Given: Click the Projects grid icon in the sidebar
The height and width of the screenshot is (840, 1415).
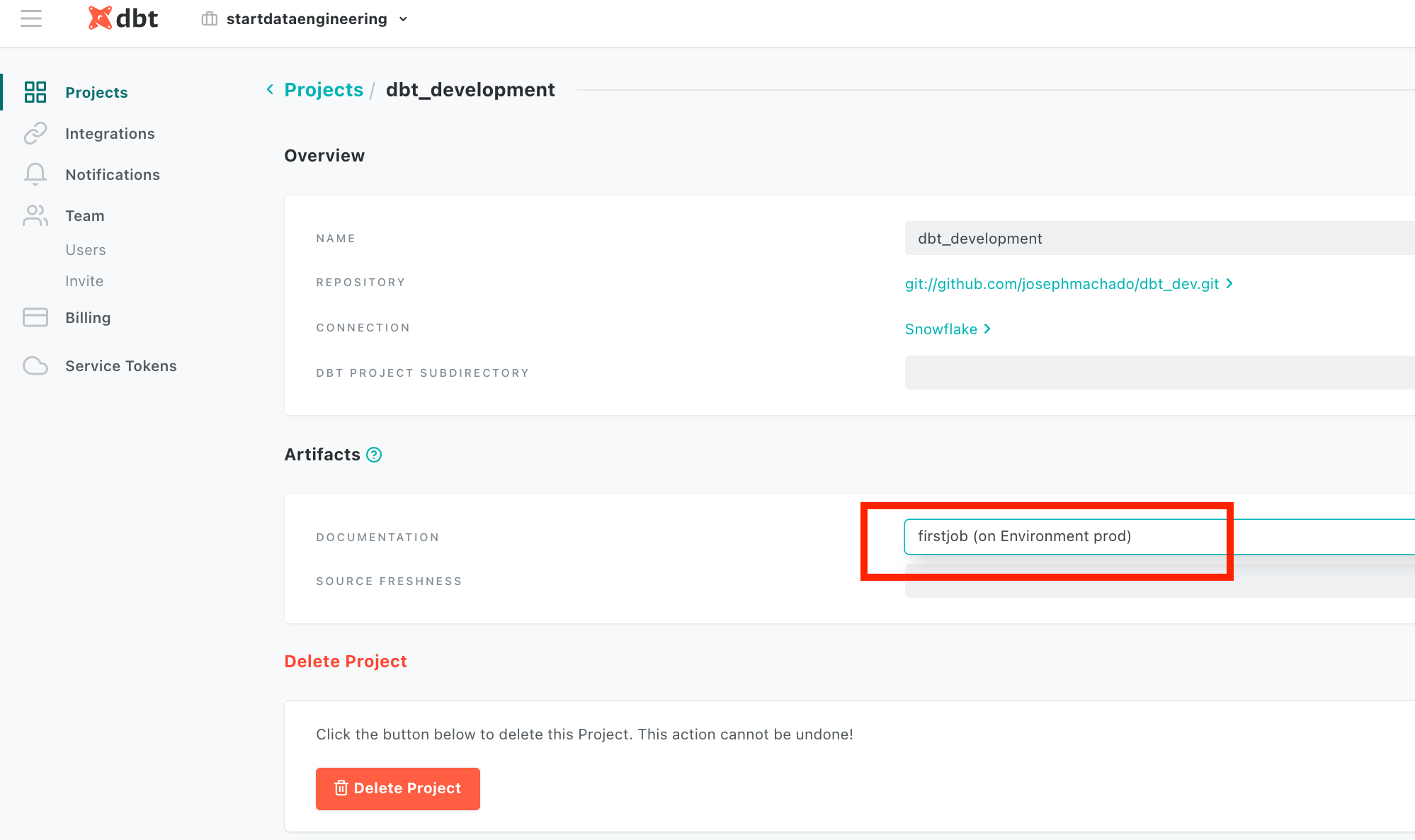Looking at the screenshot, I should click(x=35, y=92).
